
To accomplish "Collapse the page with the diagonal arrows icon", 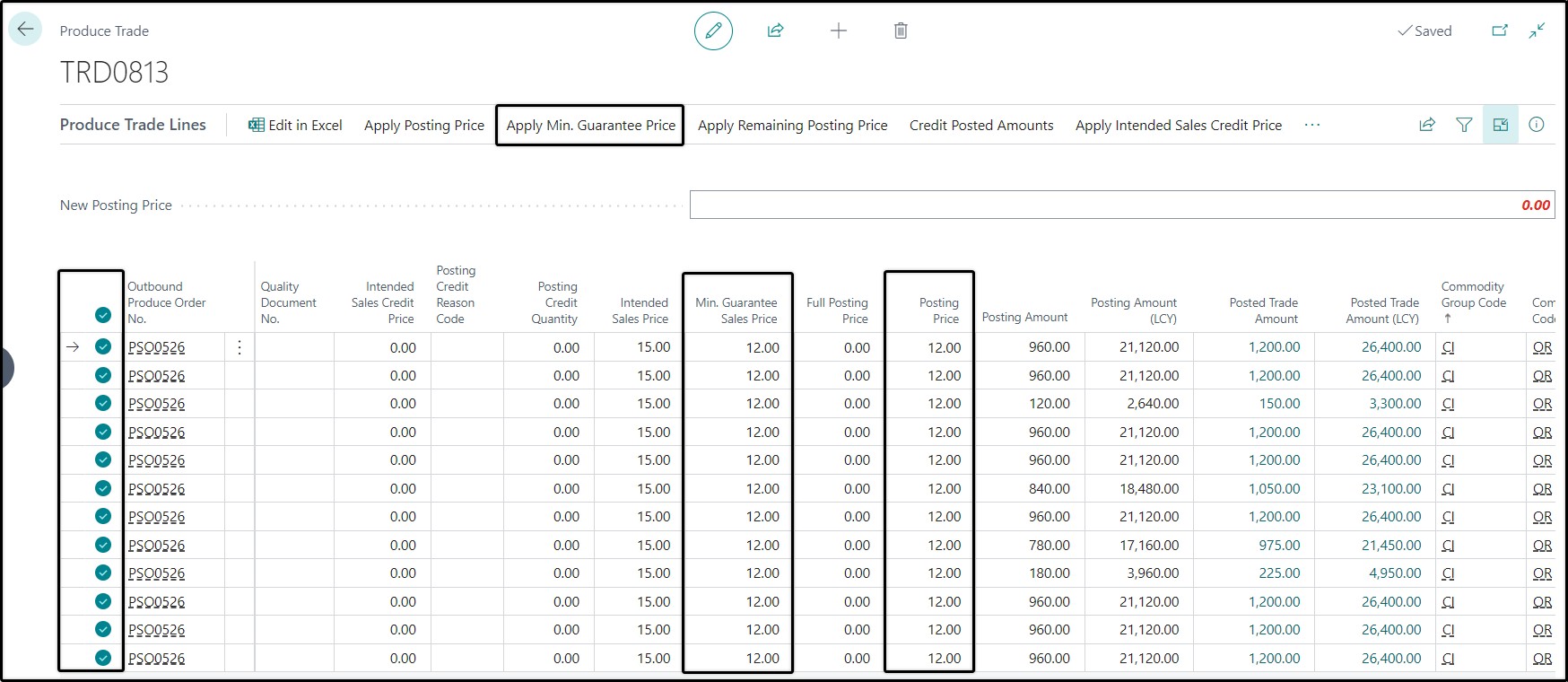I will (1537, 31).
